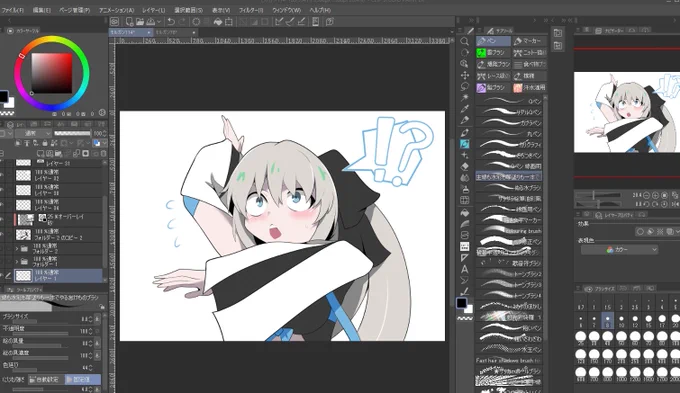Select the 髪ブラシ sub tool group
This screenshot has height=393, width=680.
pyautogui.click(x=493, y=87)
